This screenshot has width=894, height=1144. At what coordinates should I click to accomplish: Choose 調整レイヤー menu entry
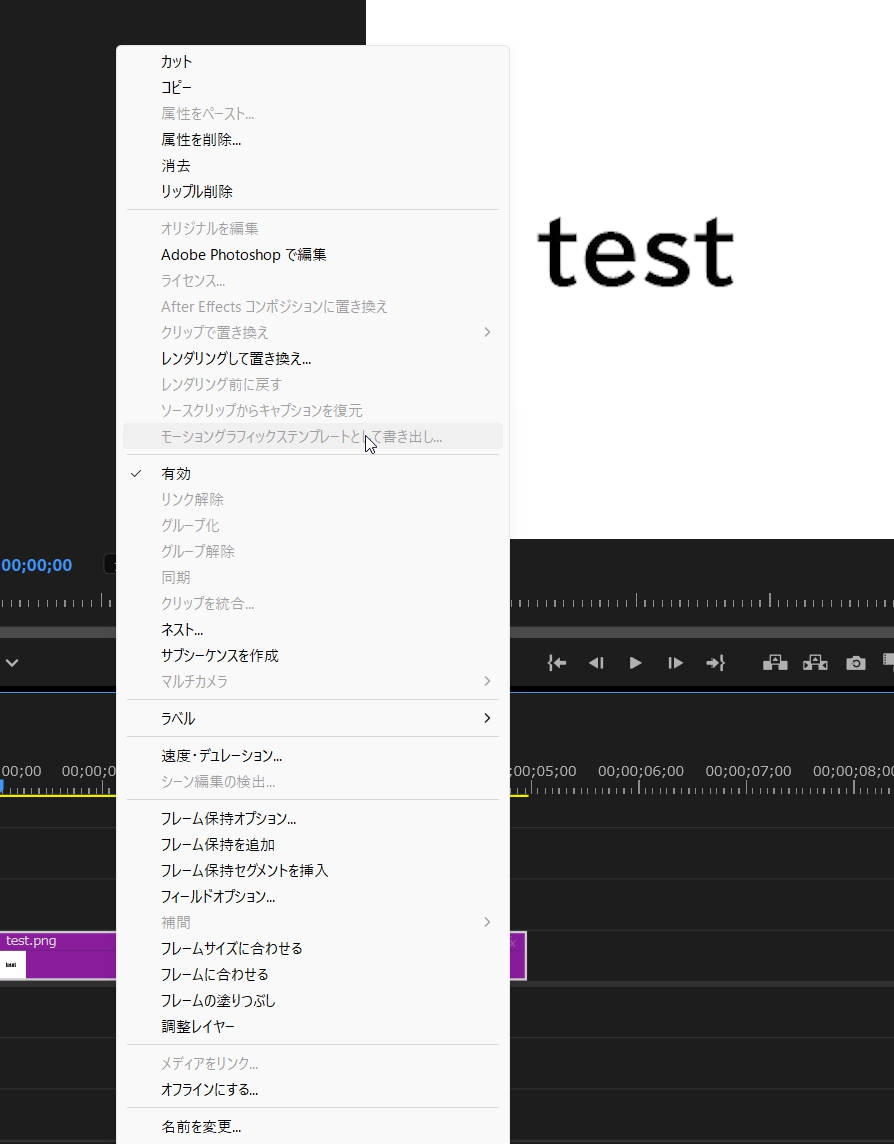click(x=312, y=1026)
